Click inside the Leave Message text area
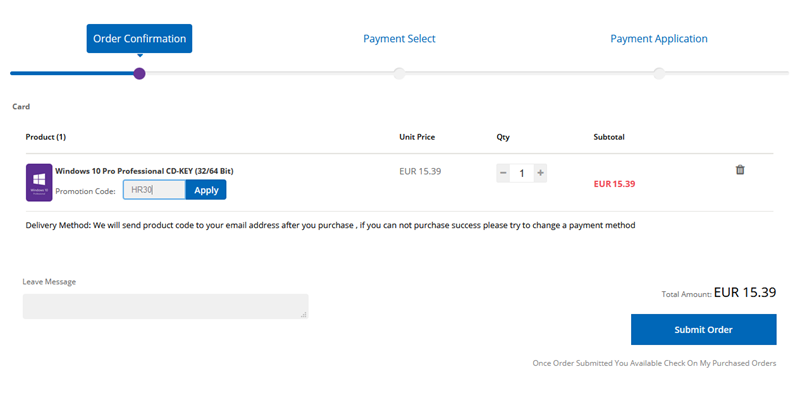Viewport: 800px width, 405px height. (165, 306)
